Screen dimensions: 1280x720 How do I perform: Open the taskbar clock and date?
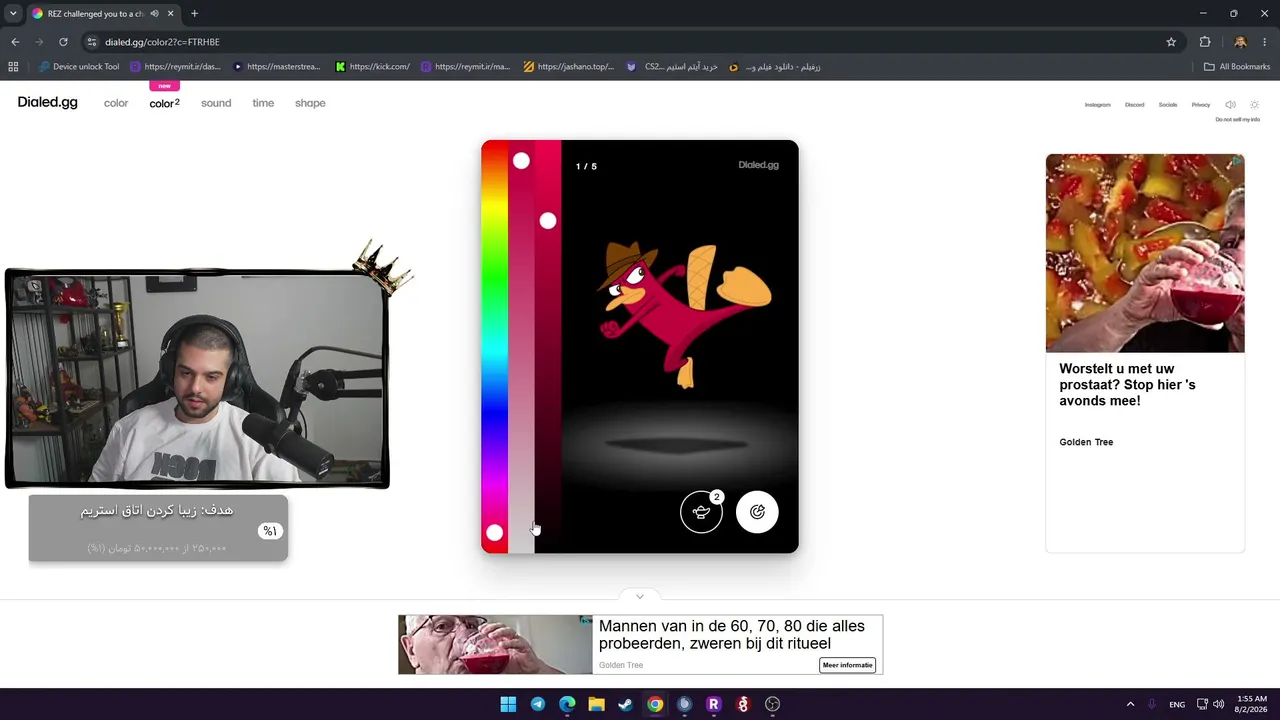1252,704
